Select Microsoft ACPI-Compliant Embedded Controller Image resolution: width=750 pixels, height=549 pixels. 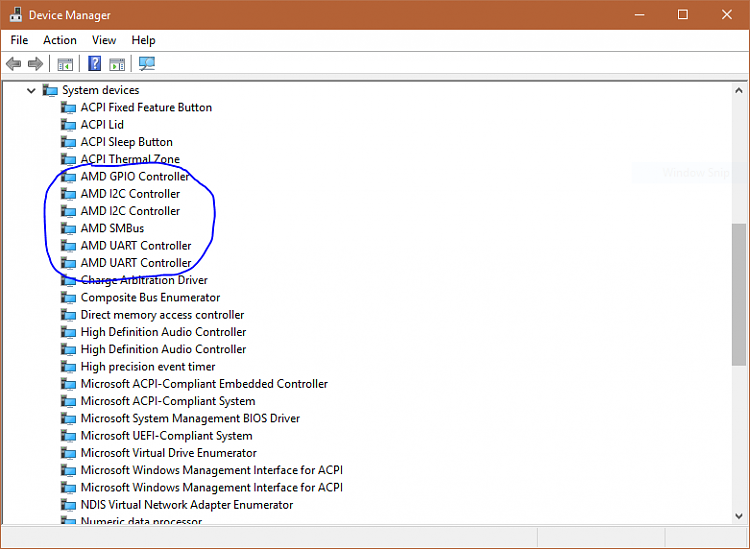[204, 384]
